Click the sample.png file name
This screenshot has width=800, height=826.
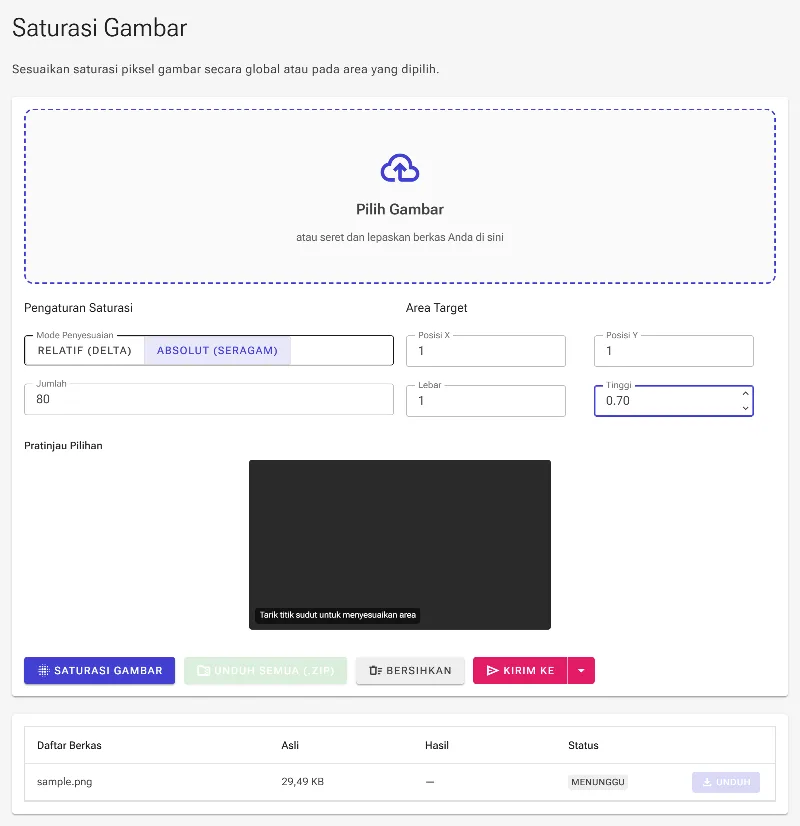(64, 782)
